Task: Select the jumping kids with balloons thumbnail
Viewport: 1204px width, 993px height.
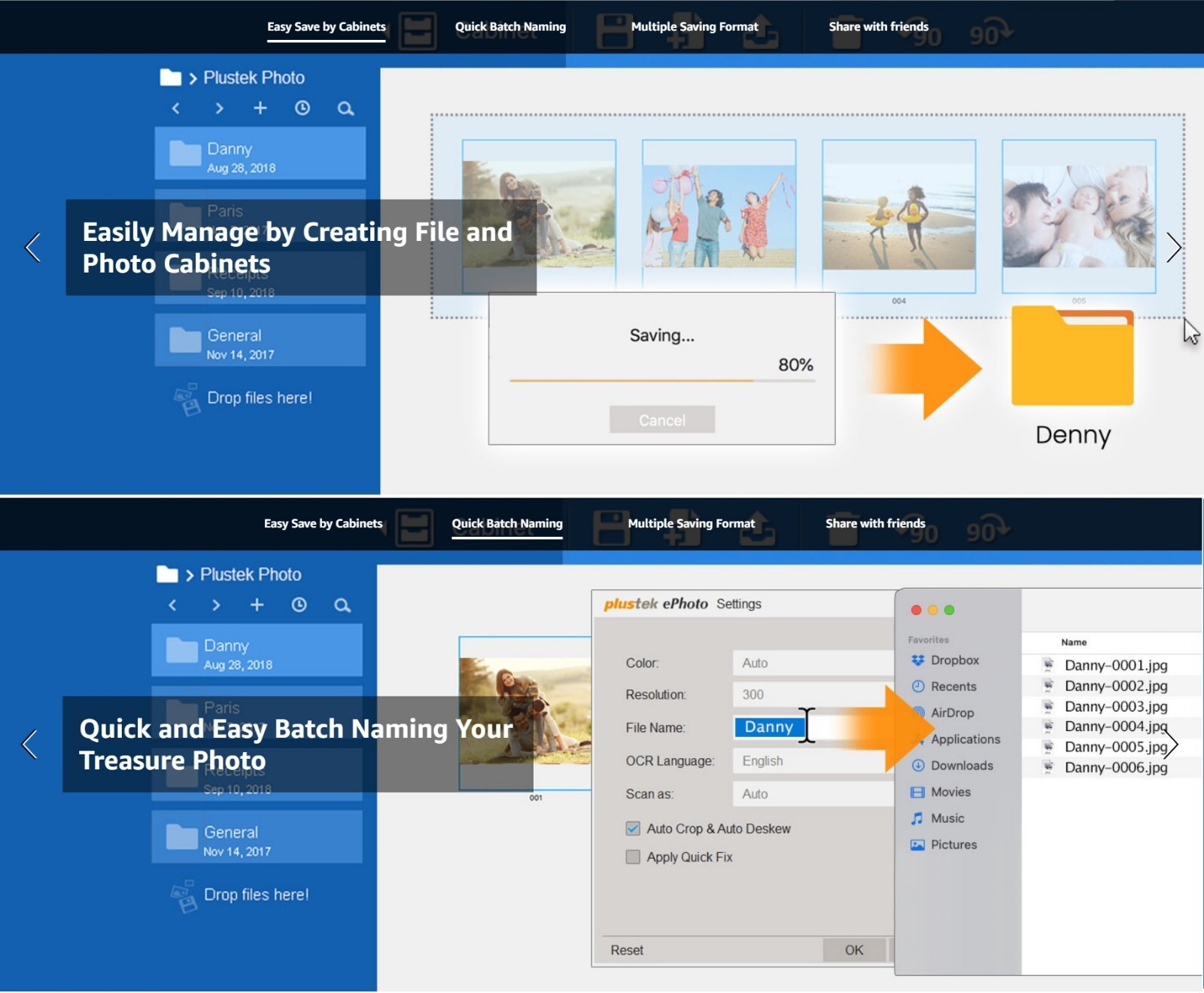Action: 719,216
